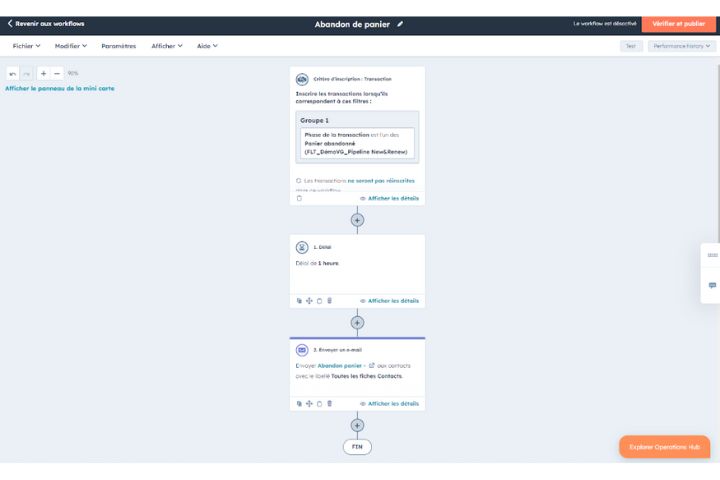
Task: Click the 'Abandon de panier' workflow title
Action: click(352, 24)
